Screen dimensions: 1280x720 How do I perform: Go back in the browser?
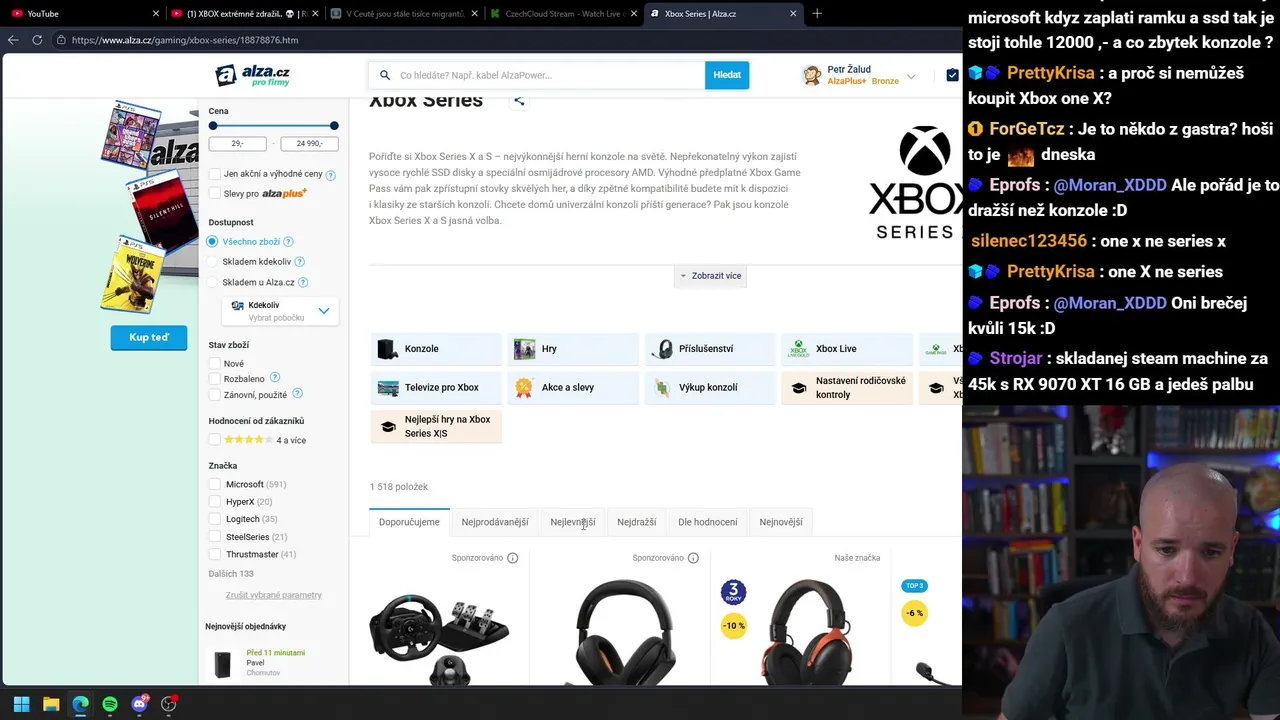pyautogui.click(x=13, y=40)
